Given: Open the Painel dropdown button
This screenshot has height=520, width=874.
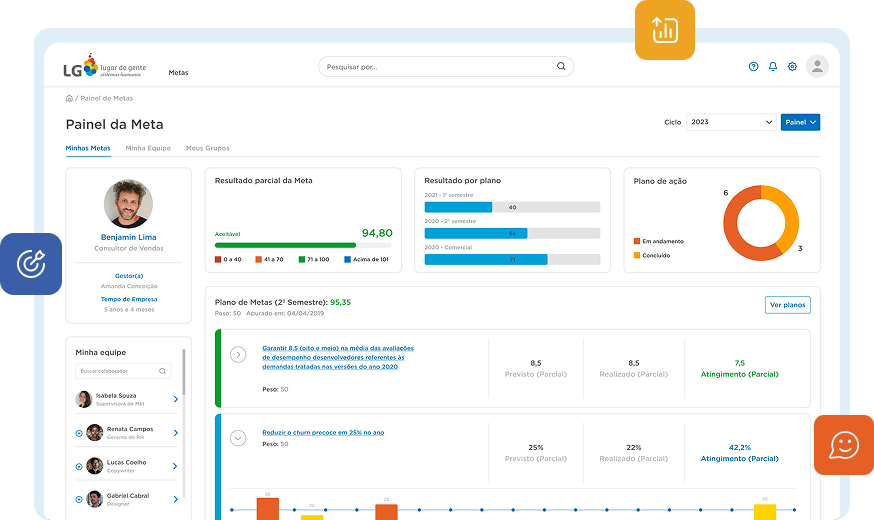Looking at the screenshot, I should pyautogui.click(x=800, y=122).
